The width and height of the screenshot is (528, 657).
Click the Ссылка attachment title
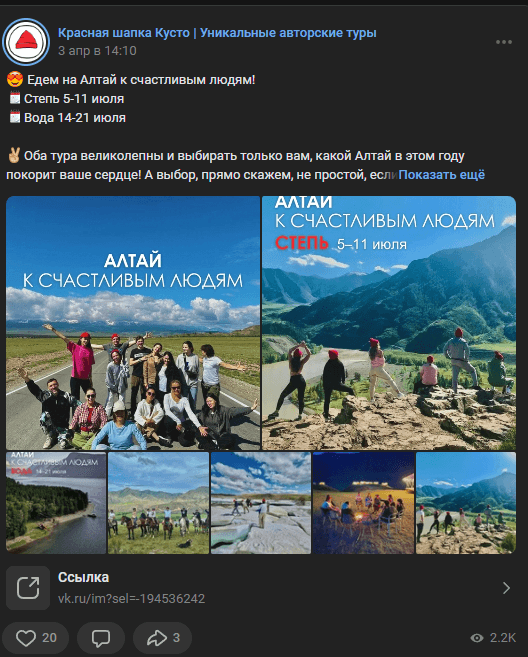[x=83, y=577]
